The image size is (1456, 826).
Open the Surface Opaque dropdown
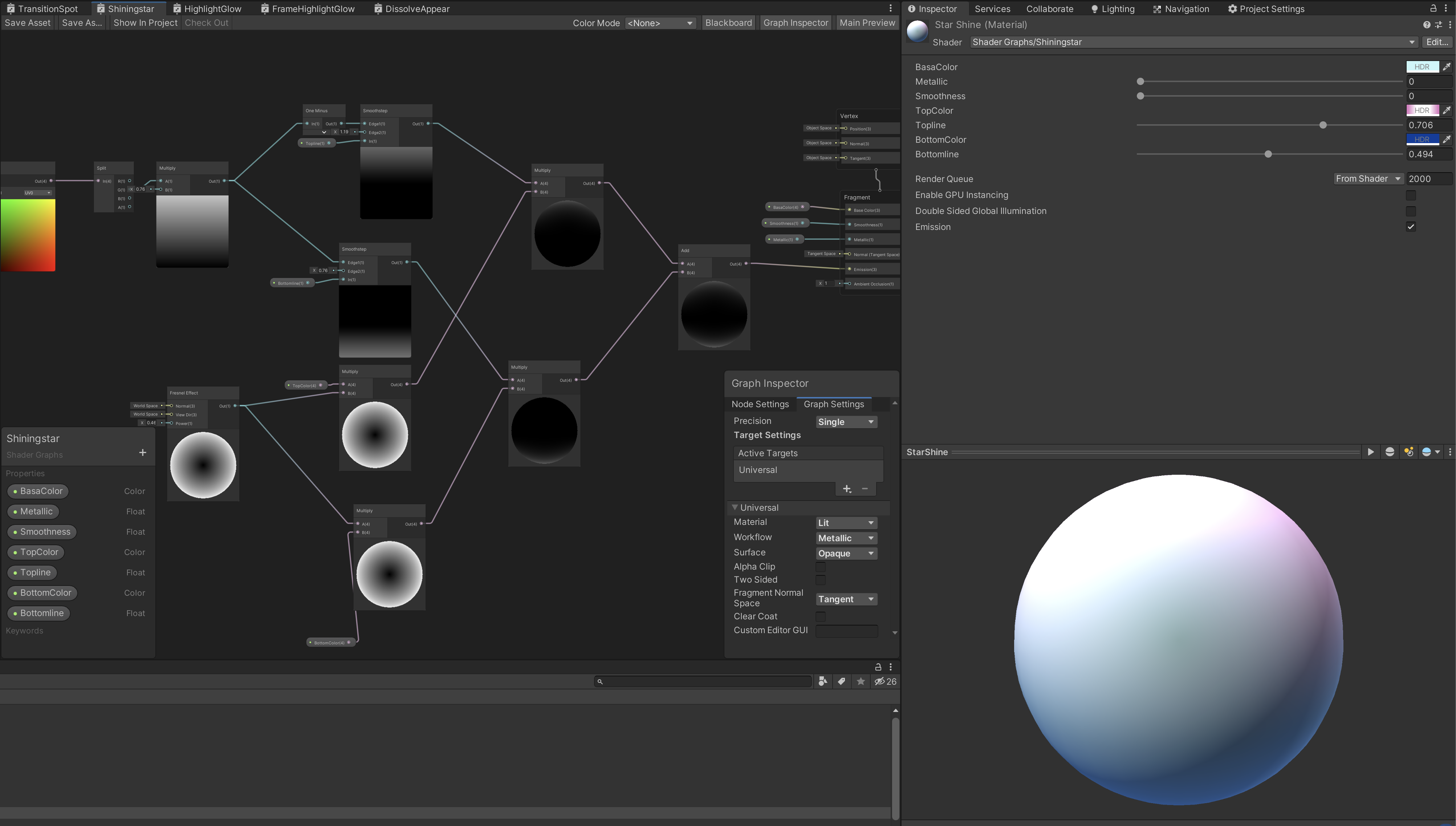[x=846, y=554]
